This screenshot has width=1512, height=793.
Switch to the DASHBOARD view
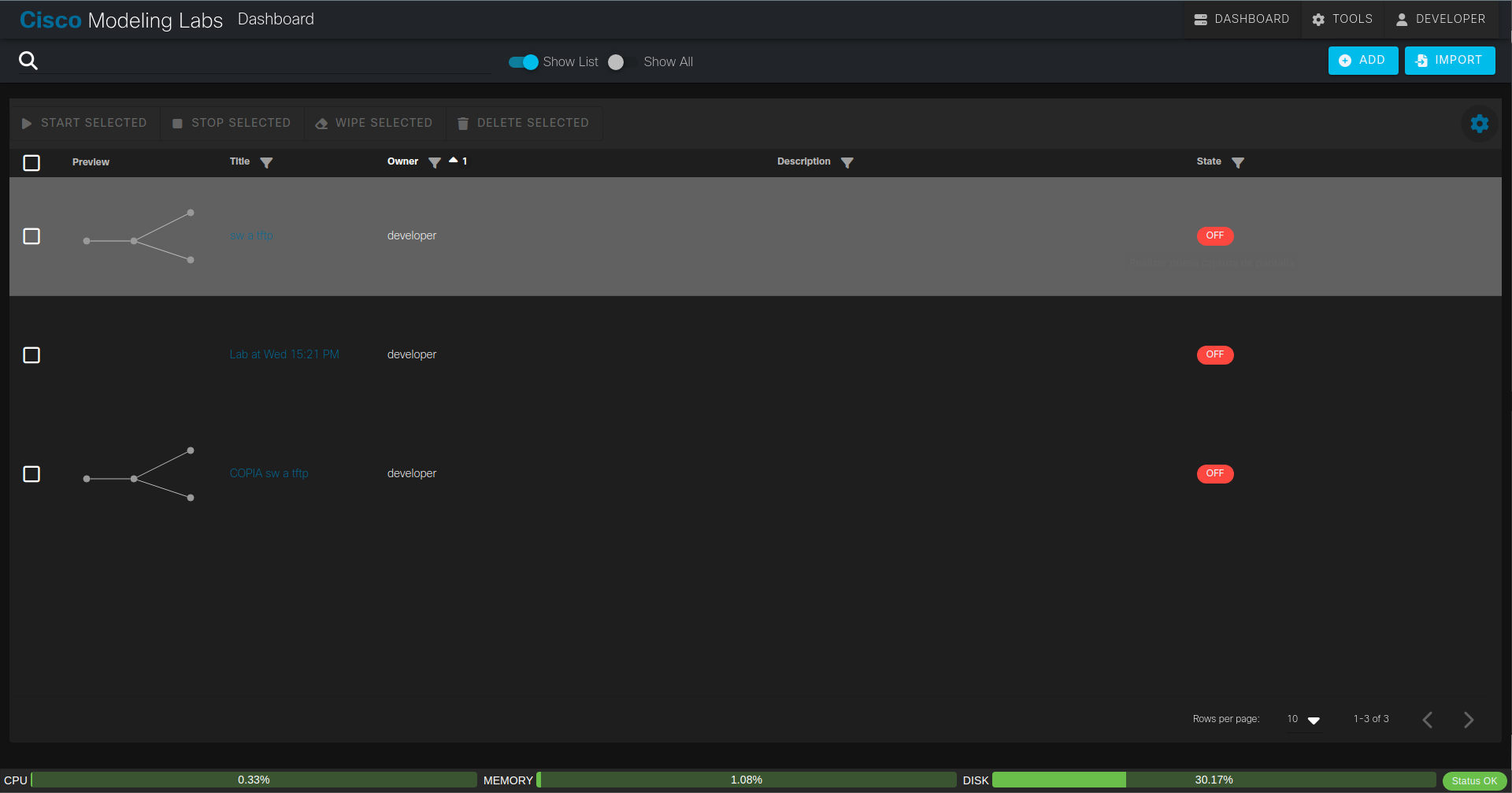click(x=1242, y=19)
